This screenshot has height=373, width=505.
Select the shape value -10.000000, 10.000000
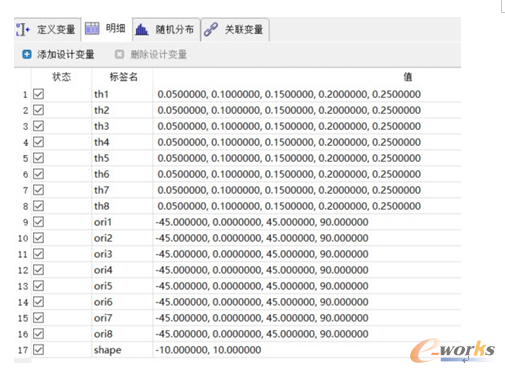coord(208,350)
